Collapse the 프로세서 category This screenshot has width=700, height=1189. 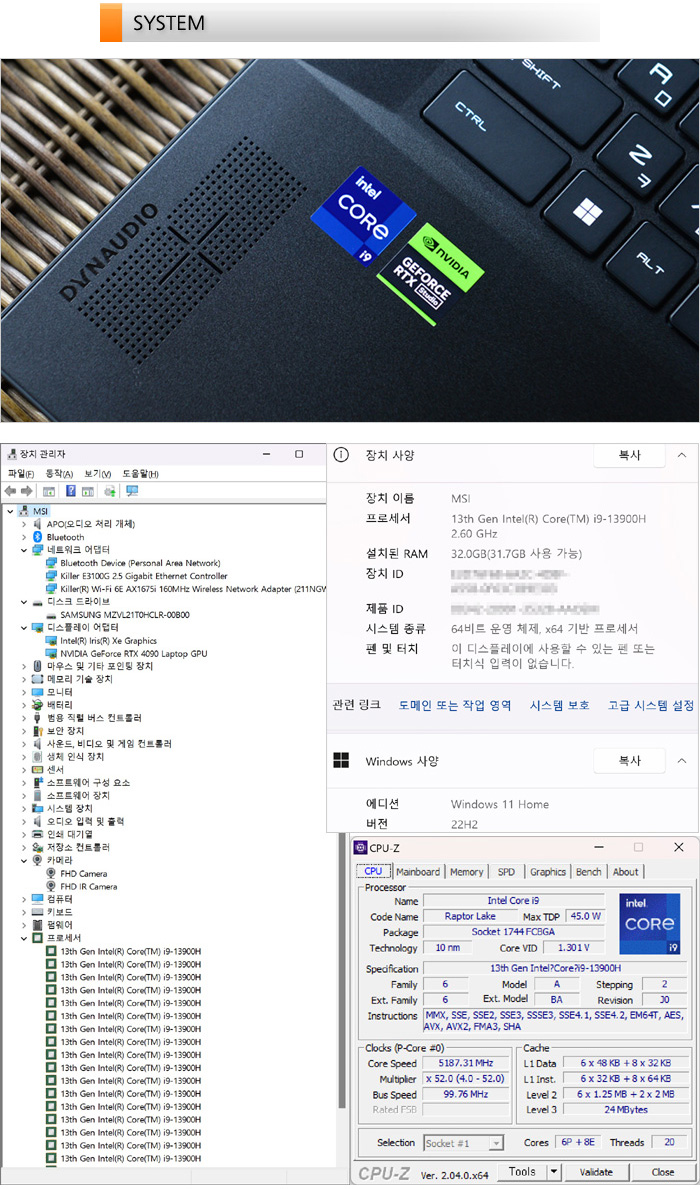24,938
